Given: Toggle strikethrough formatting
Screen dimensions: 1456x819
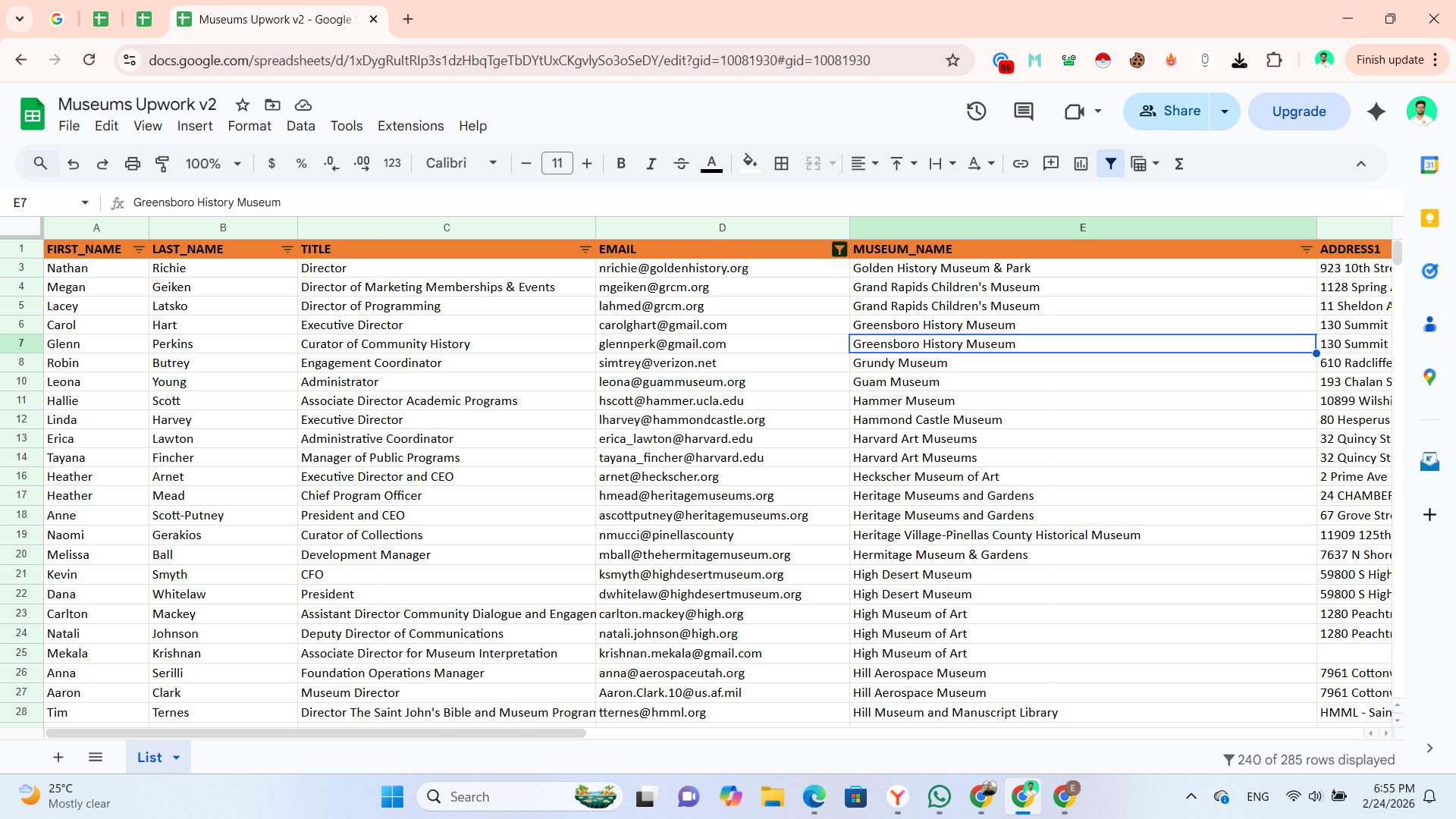Looking at the screenshot, I should click(x=680, y=163).
